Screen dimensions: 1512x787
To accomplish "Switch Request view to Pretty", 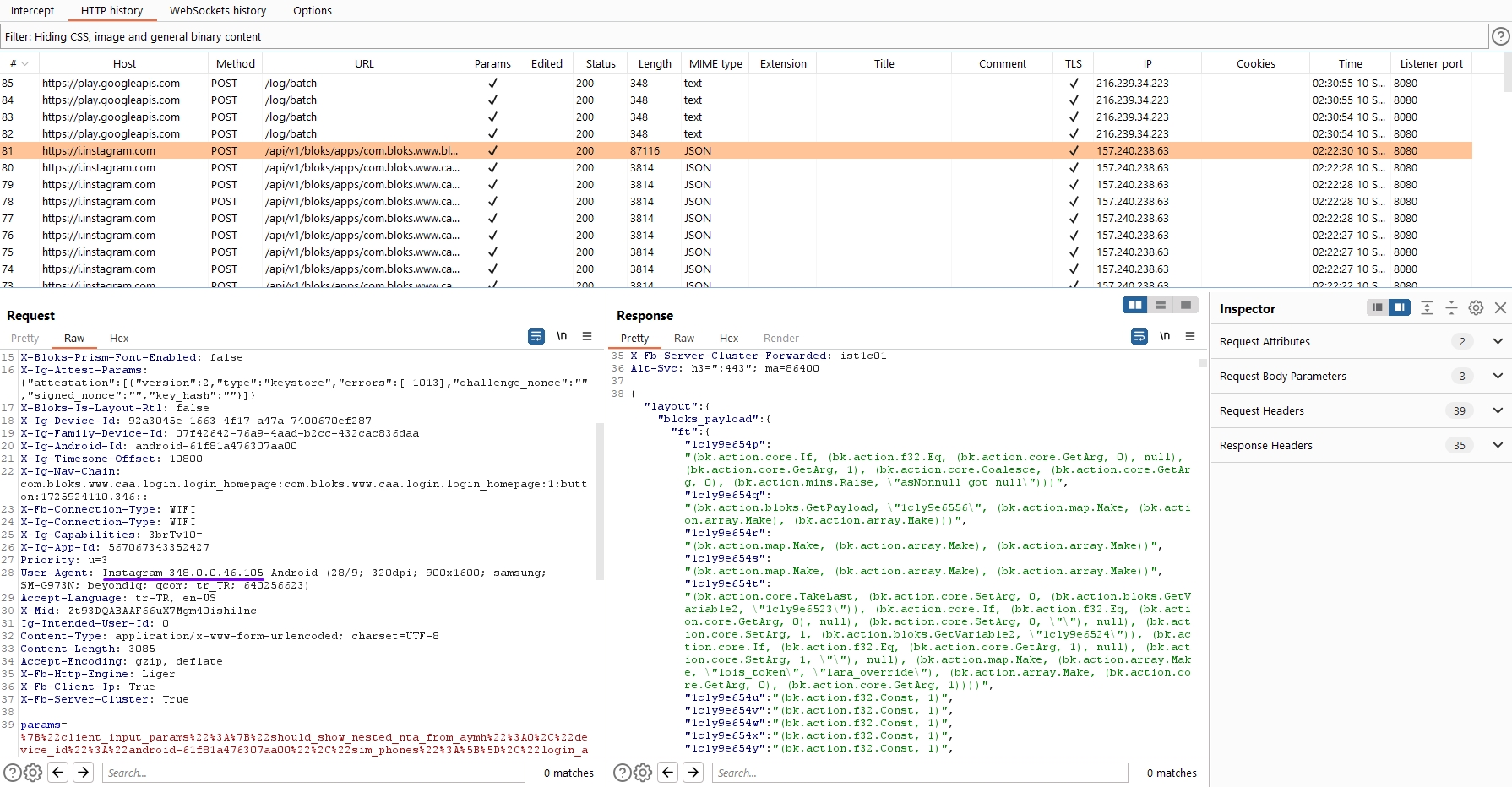I will (x=24, y=338).
